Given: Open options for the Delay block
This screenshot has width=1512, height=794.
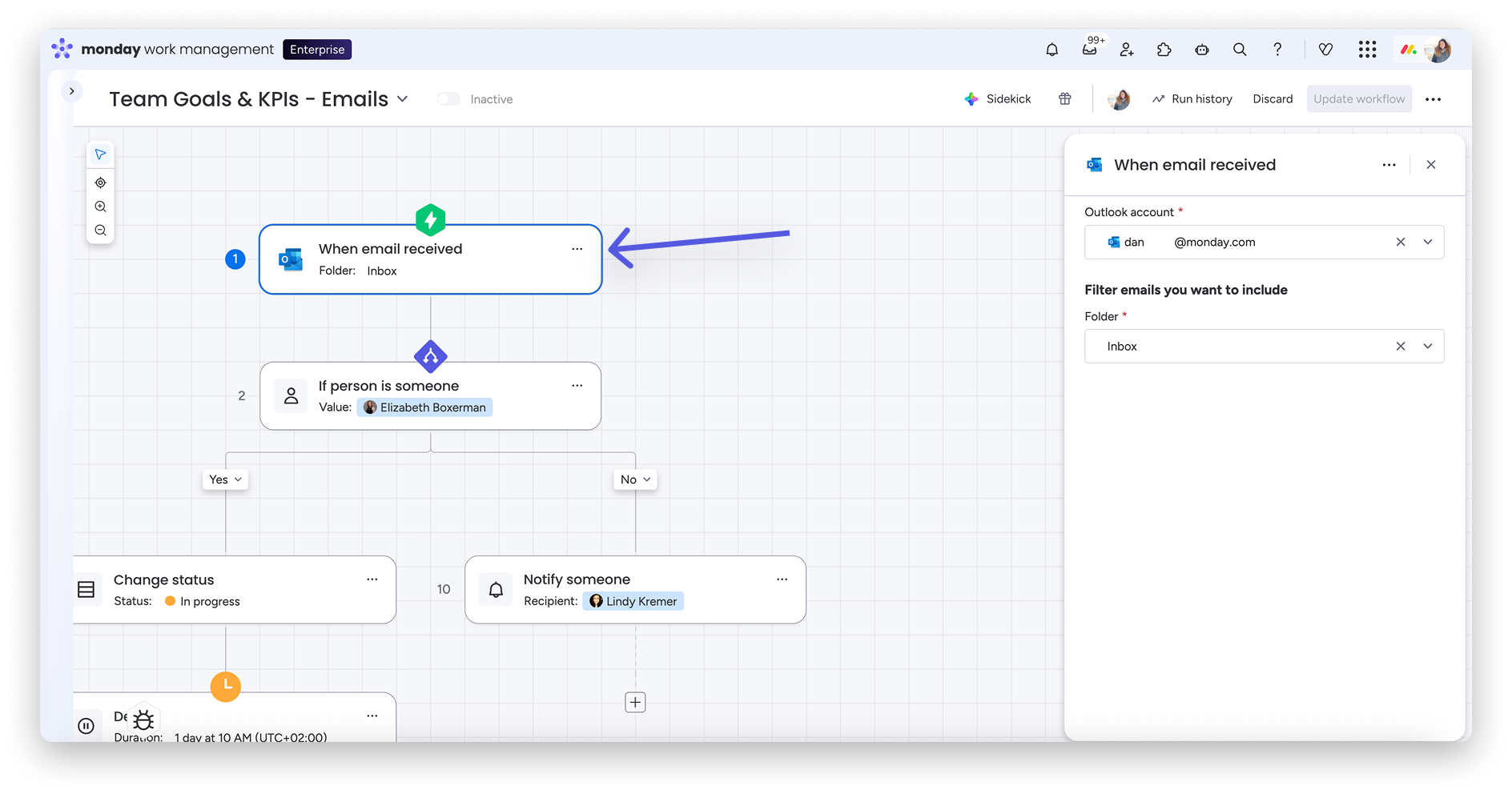Looking at the screenshot, I should pos(372,716).
